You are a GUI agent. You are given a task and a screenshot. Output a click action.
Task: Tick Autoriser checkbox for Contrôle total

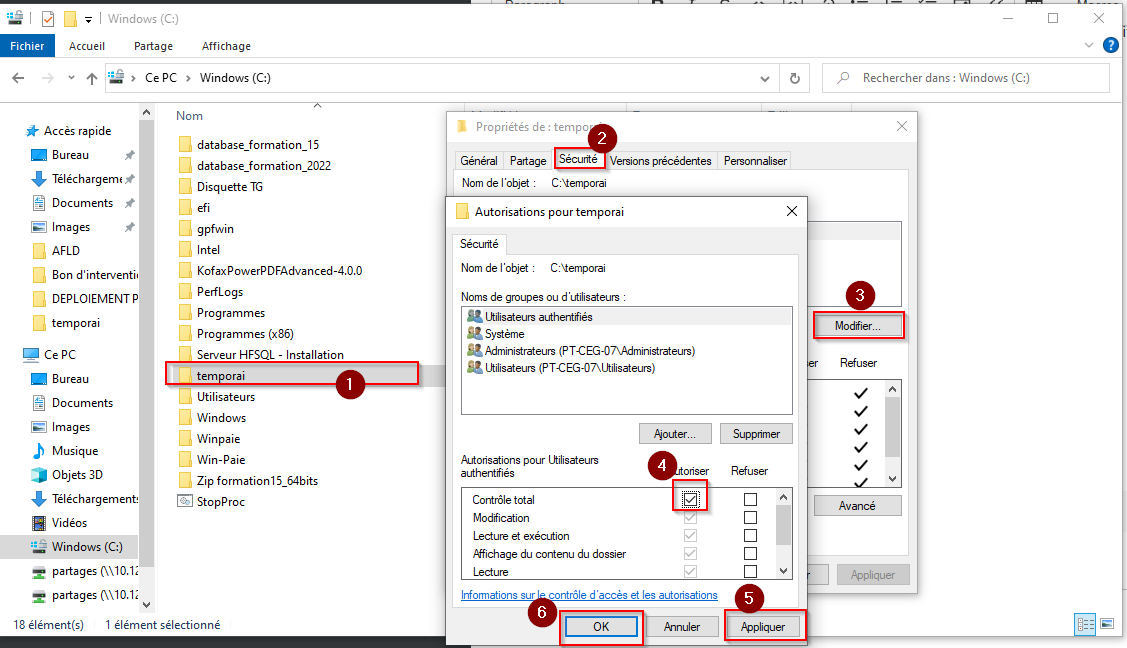(x=691, y=499)
